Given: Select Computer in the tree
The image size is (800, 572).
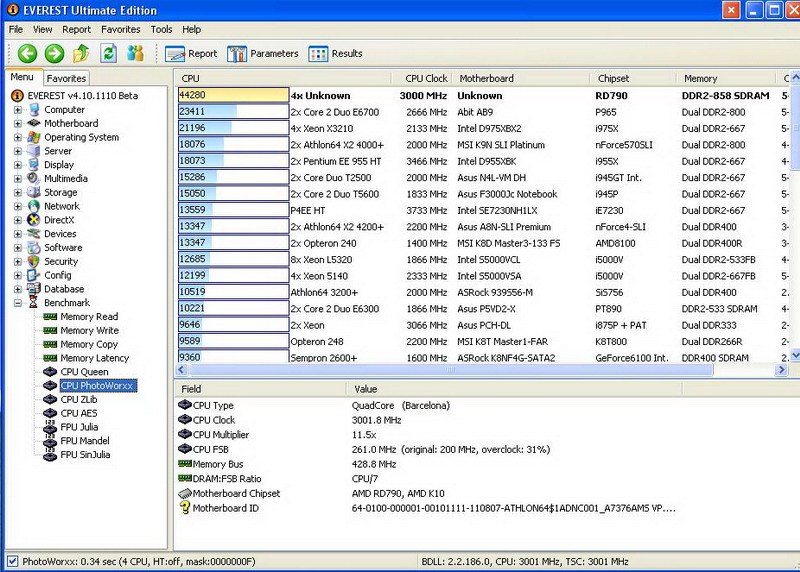Looking at the screenshot, I should point(64,110).
